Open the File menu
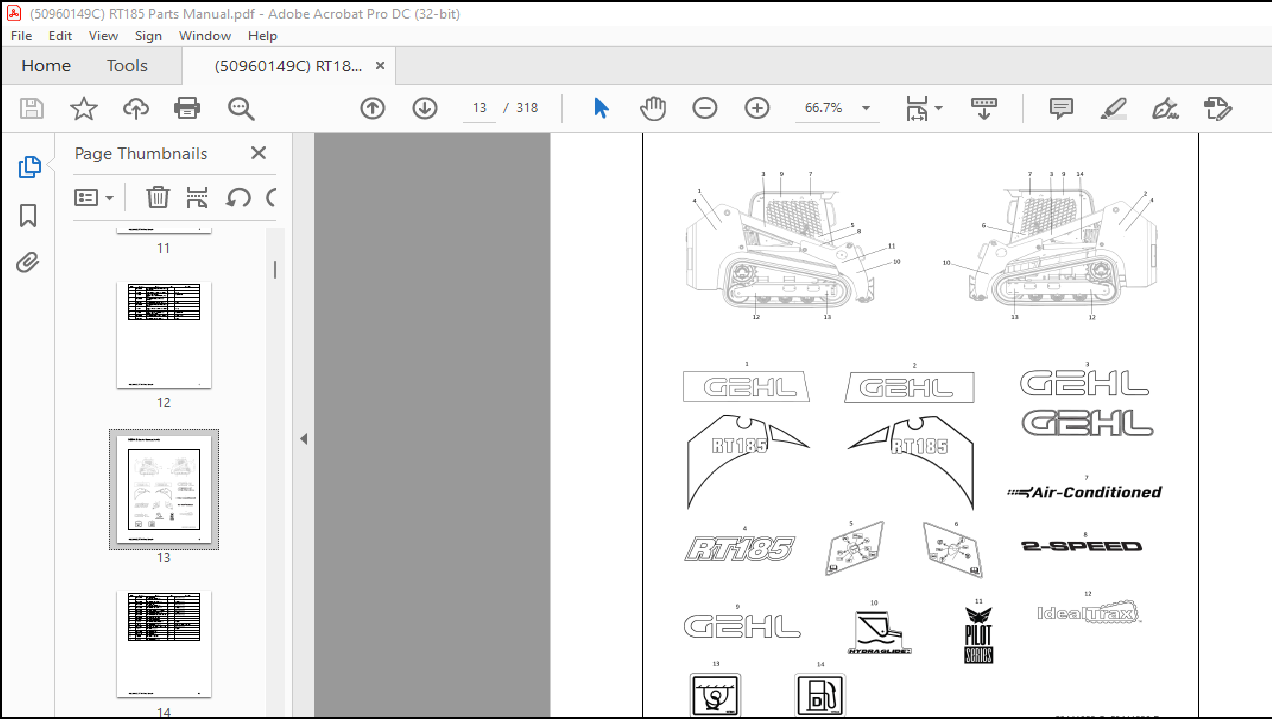Viewport: 1275px width, 719px height. coord(21,35)
